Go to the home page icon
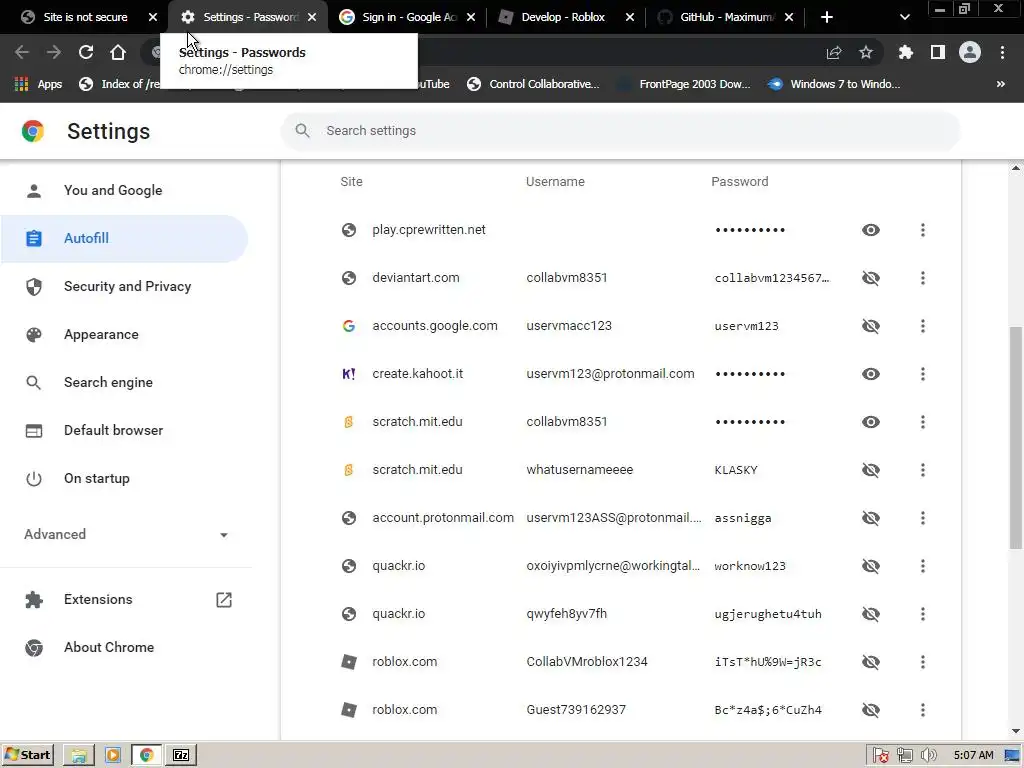The width and height of the screenshot is (1024, 768). point(118,52)
